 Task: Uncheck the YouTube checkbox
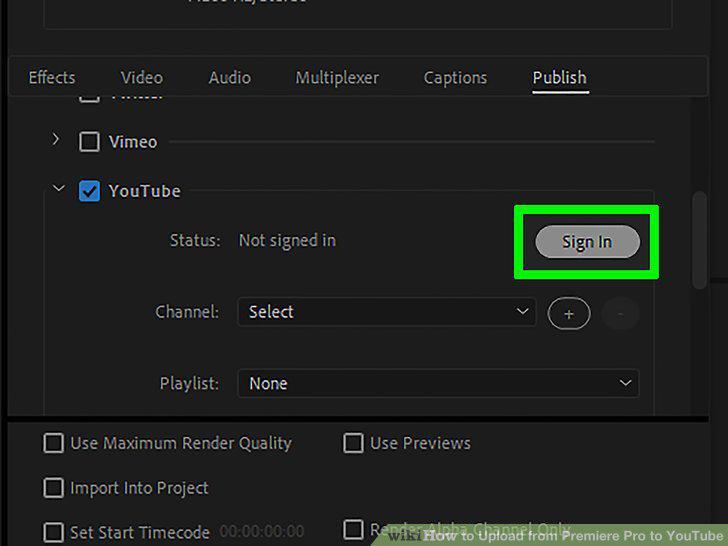89,191
